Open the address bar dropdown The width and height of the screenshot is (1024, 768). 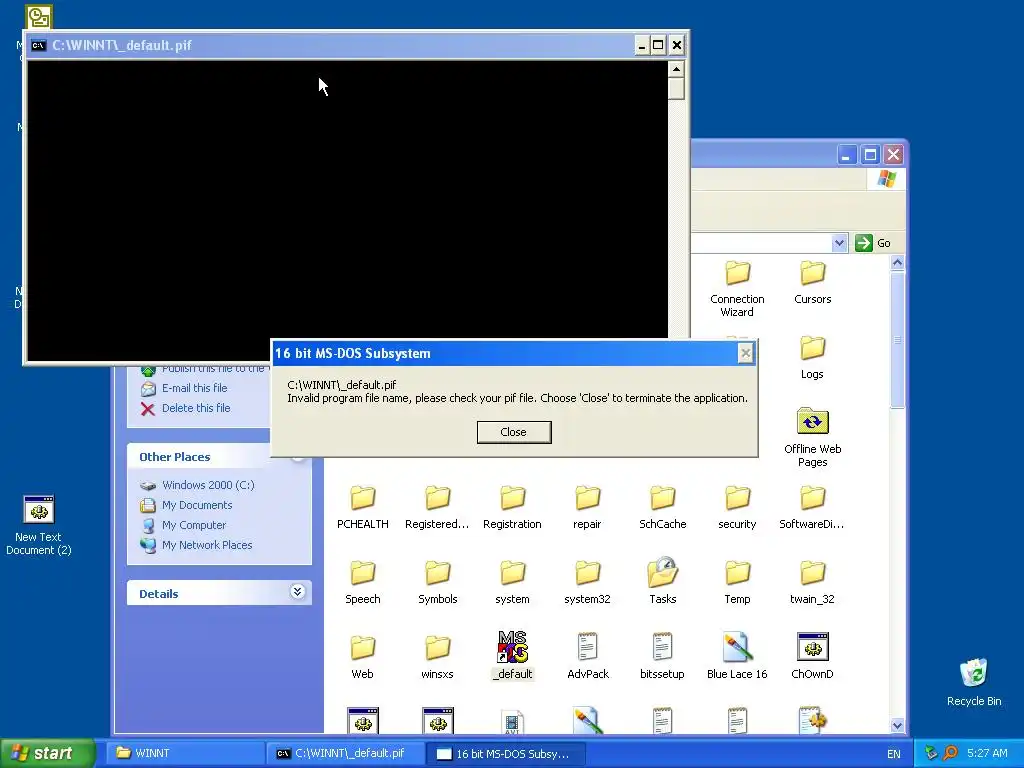(839, 243)
